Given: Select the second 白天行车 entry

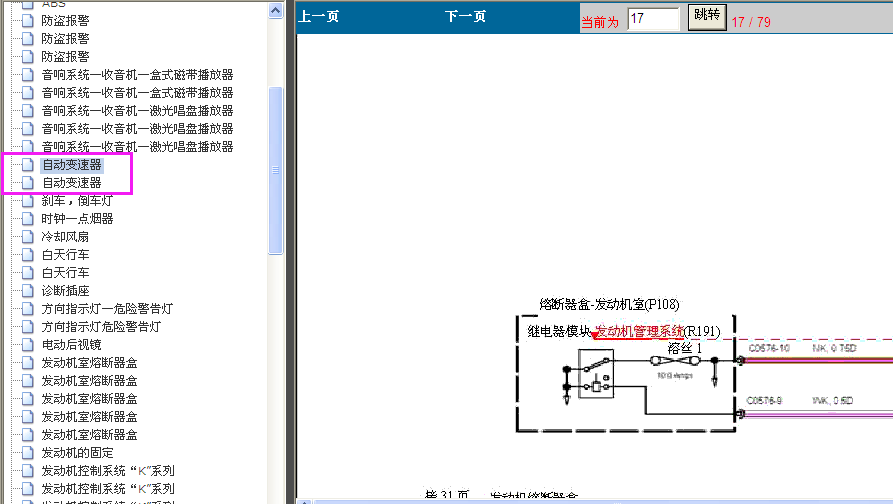Looking at the screenshot, I should (65, 273).
